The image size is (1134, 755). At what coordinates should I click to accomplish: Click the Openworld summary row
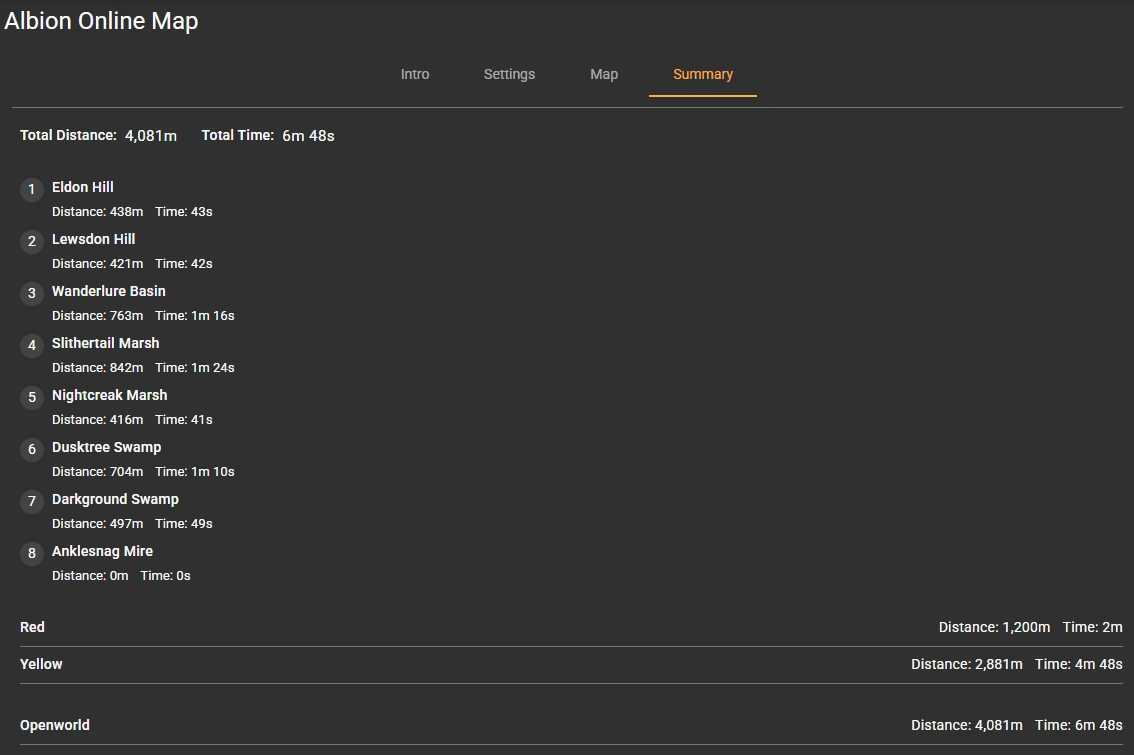(x=570, y=725)
